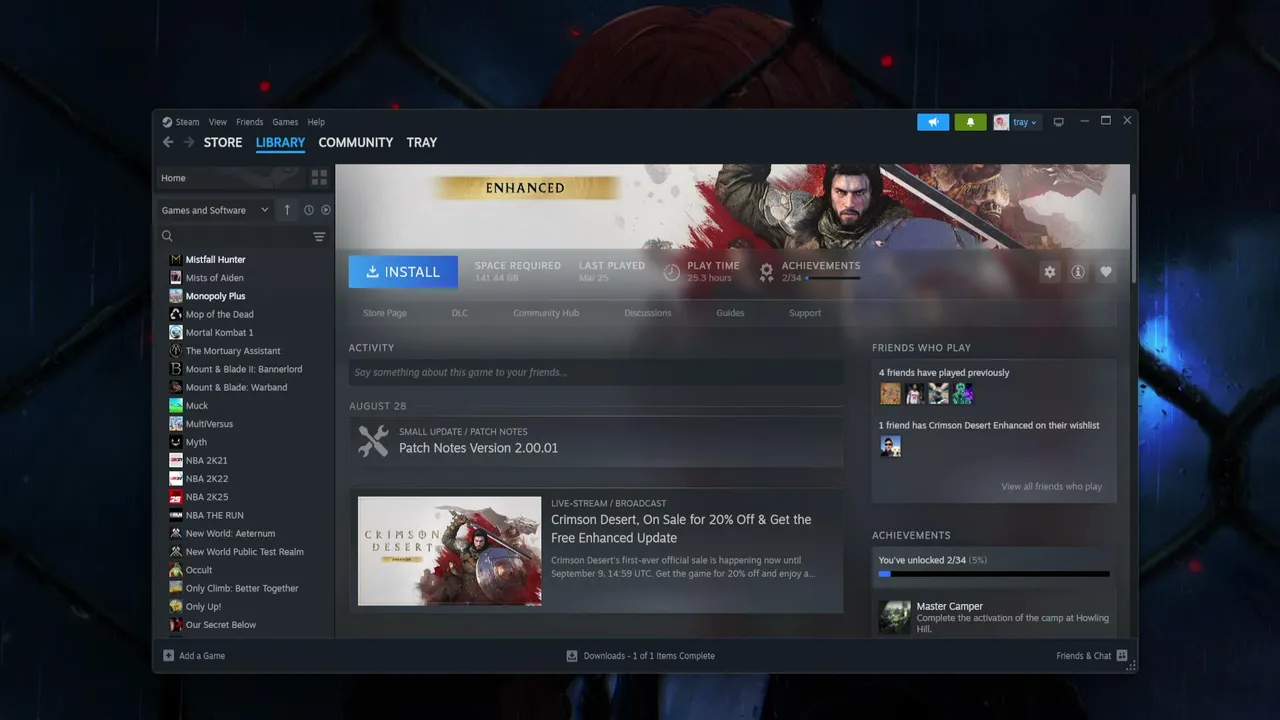Open the View menu
This screenshot has width=1280, height=720.
[217, 122]
